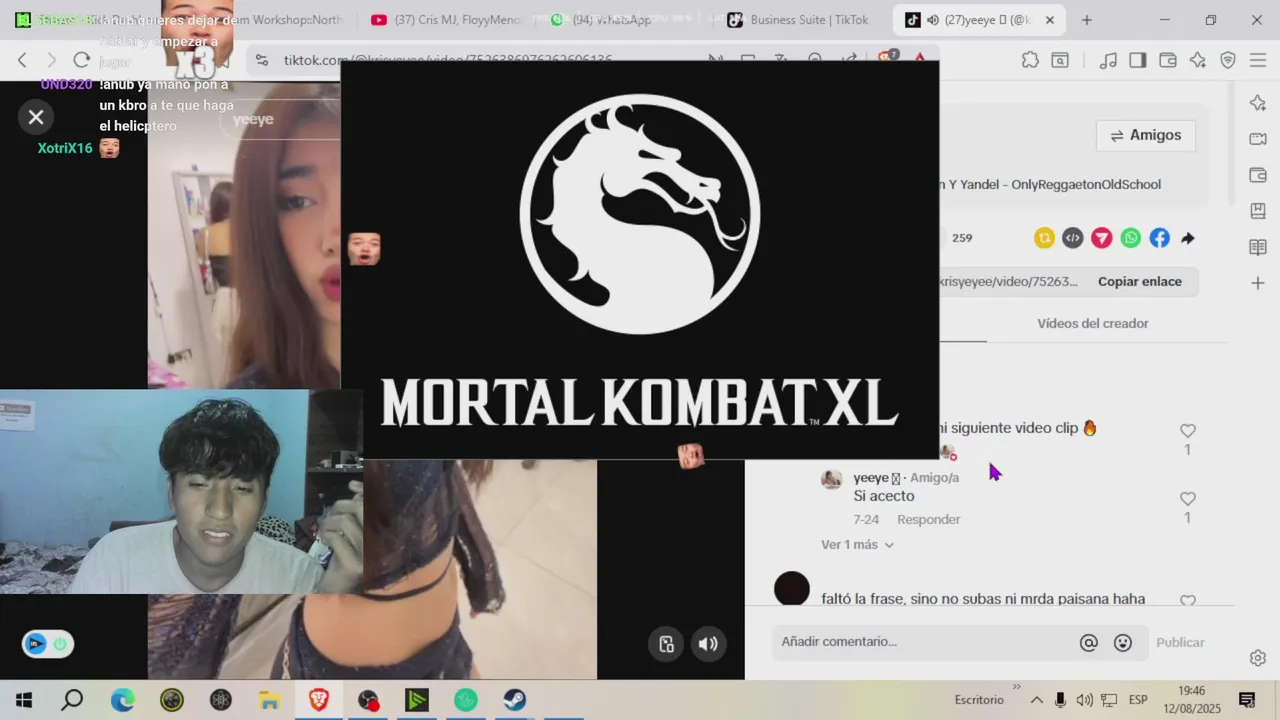The image size is (1280, 720).
Task: Open the Brave Wallet toolbar icon
Action: coord(1167,60)
